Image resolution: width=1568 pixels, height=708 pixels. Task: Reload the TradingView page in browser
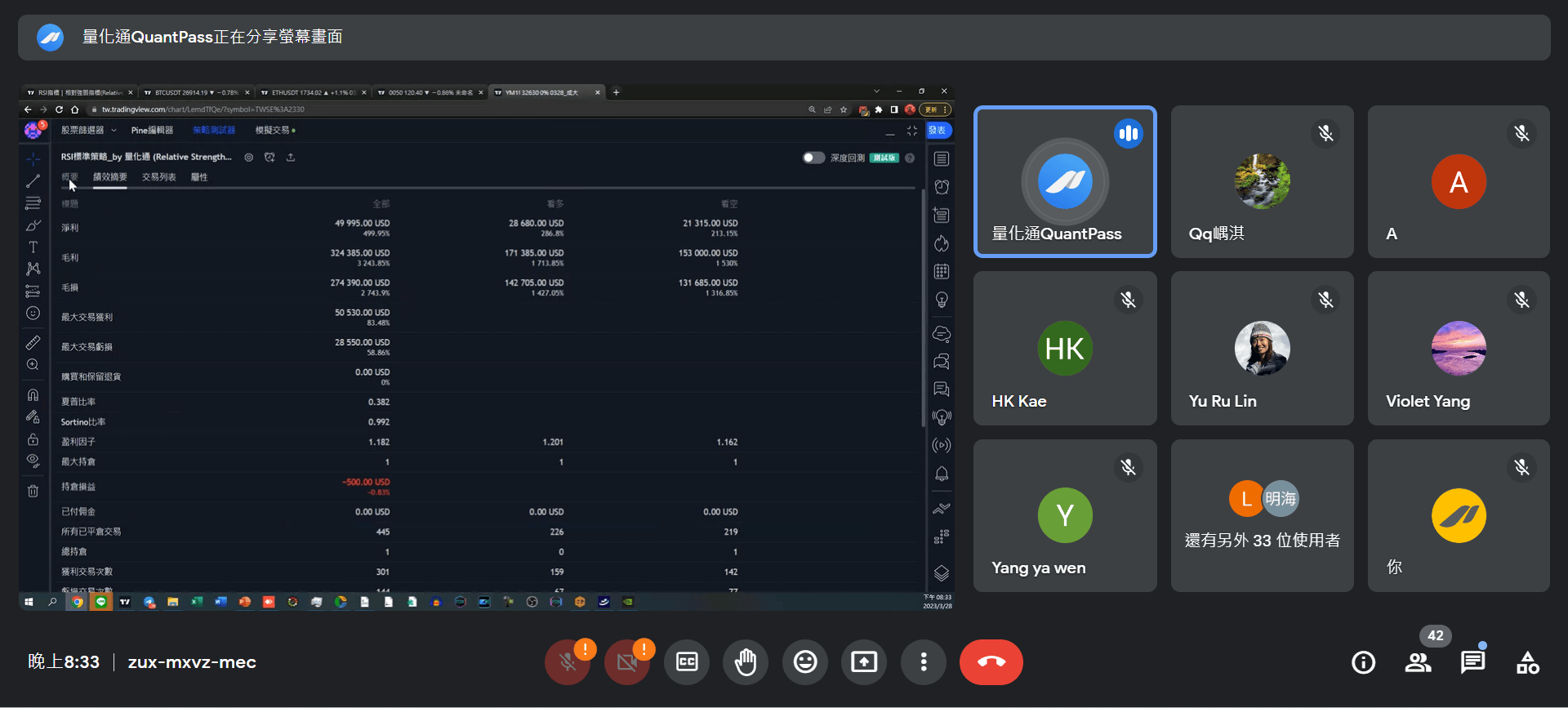pyautogui.click(x=59, y=109)
